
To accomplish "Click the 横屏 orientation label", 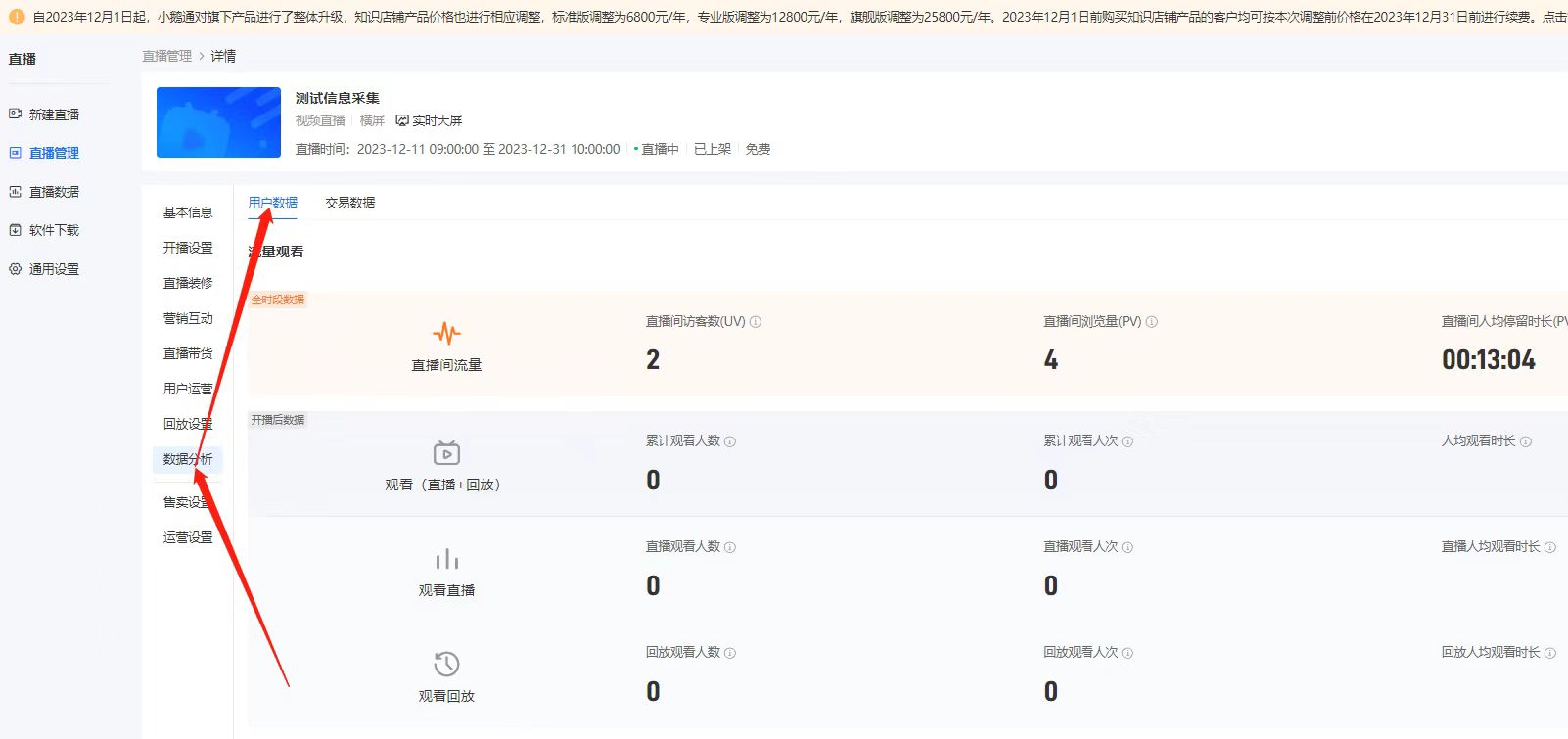I will [x=372, y=120].
